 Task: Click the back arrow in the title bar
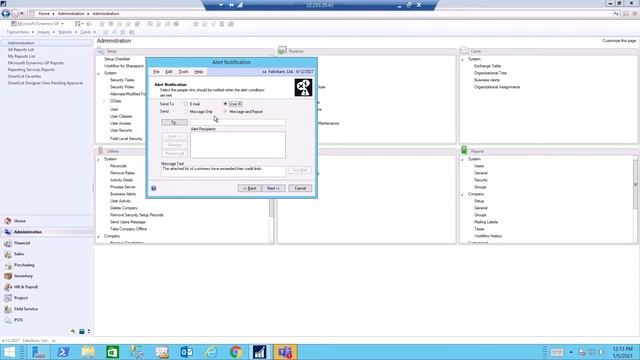[x=5, y=13]
